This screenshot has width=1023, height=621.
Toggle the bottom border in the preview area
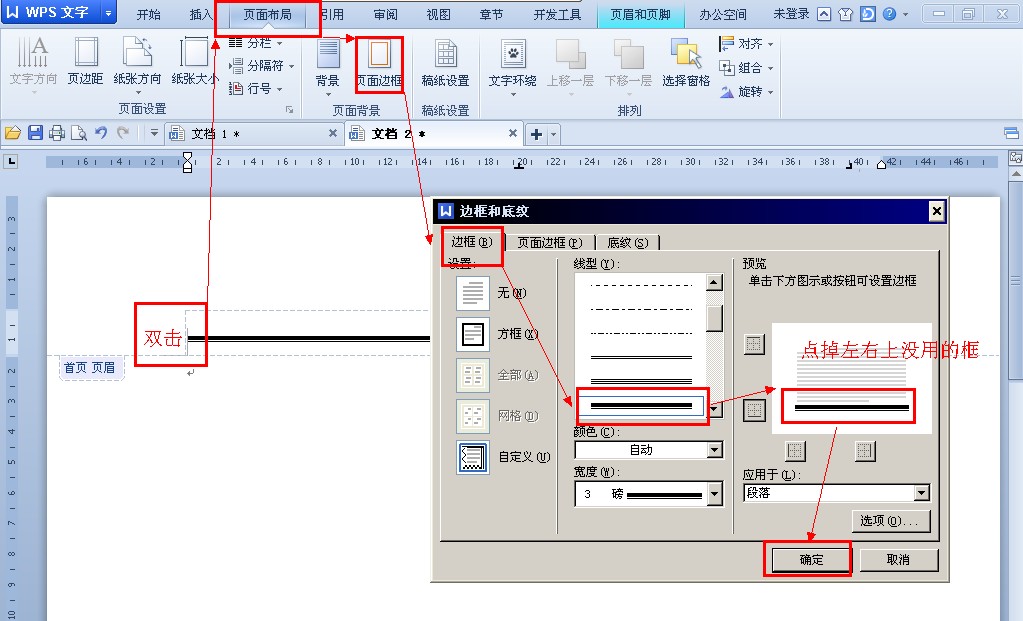[x=753, y=407]
